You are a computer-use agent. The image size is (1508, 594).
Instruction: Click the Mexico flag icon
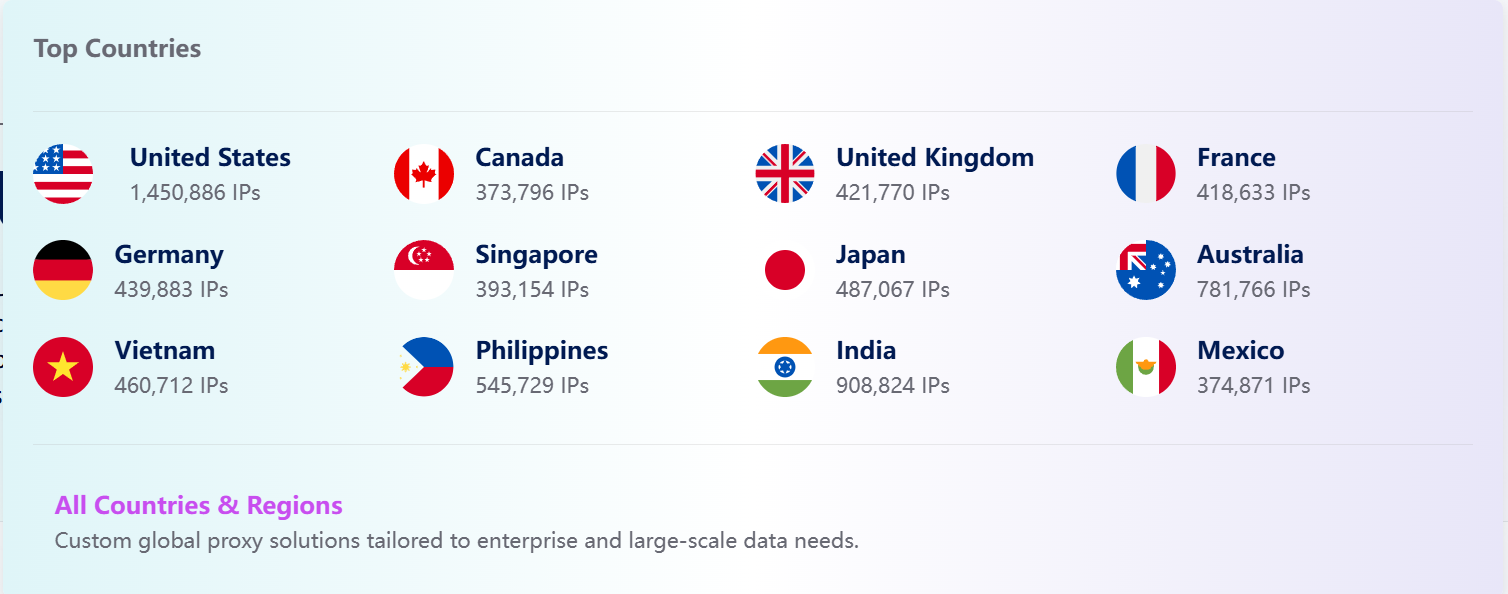point(1146,367)
